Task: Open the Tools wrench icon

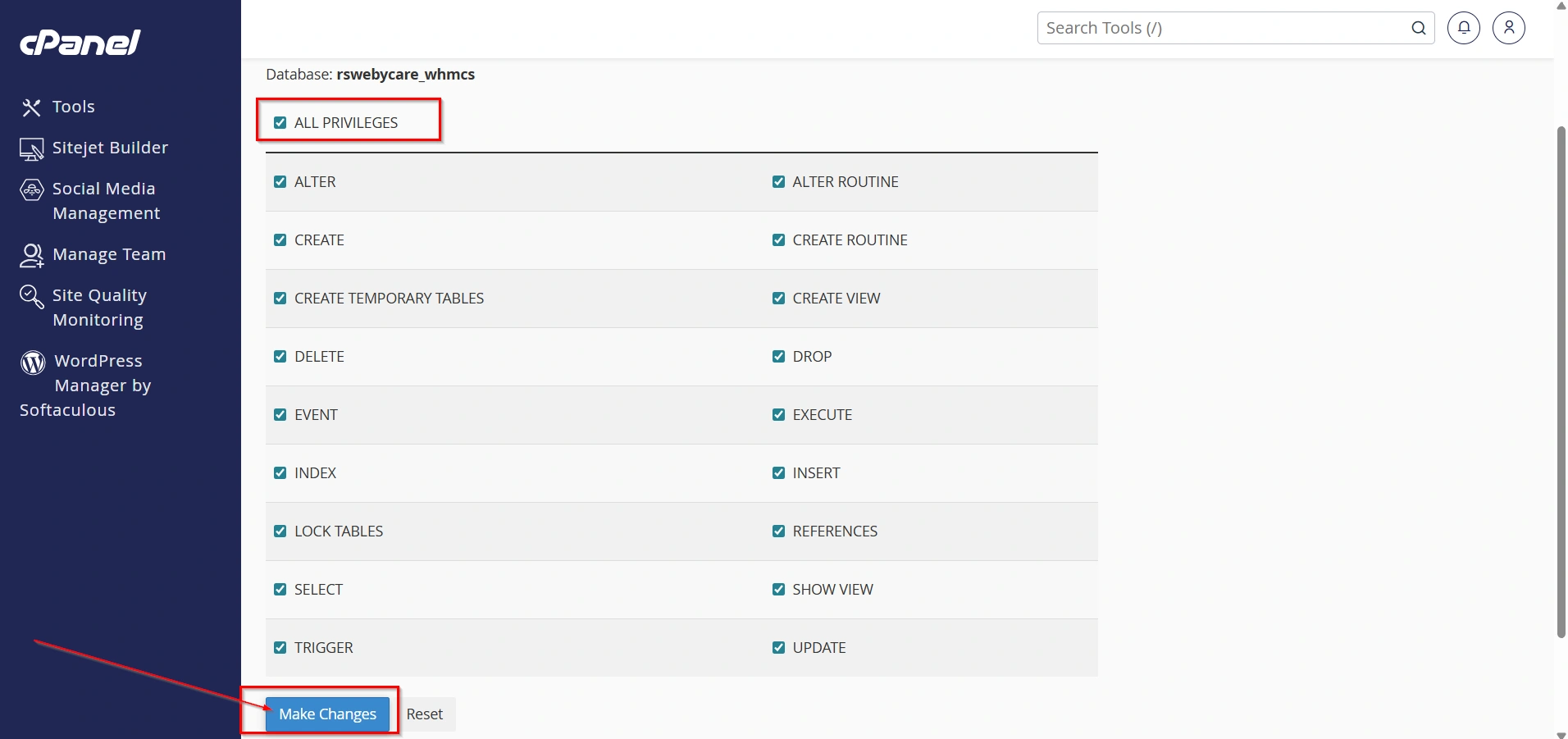Action: coord(31,107)
